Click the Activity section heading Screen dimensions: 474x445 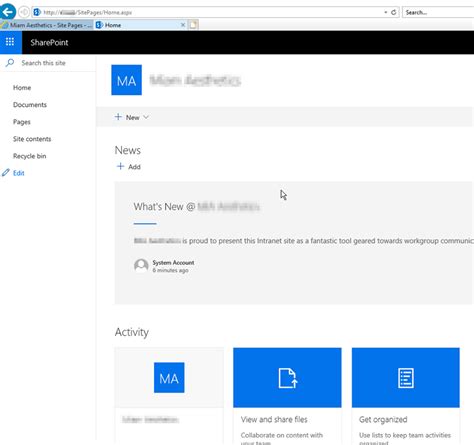point(132,332)
